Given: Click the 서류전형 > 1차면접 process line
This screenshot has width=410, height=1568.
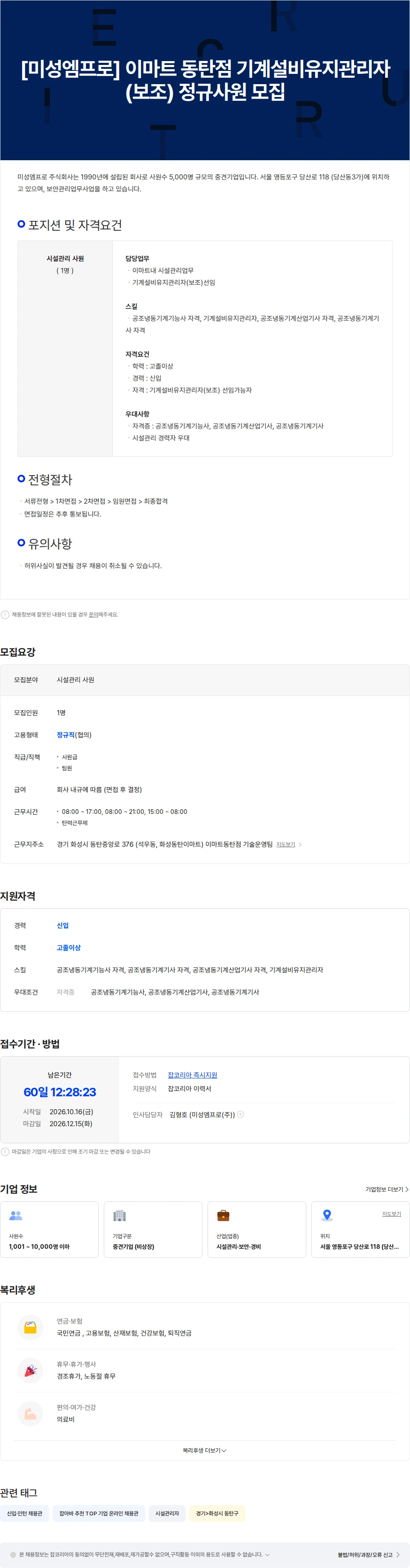Looking at the screenshot, I should (x=96, y=502).
